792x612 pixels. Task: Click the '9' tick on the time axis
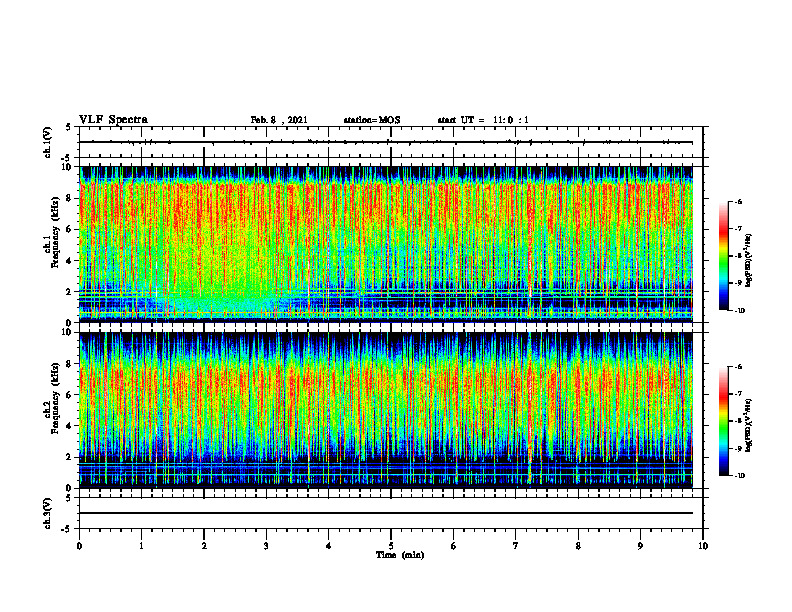click(x=640, y=546)
